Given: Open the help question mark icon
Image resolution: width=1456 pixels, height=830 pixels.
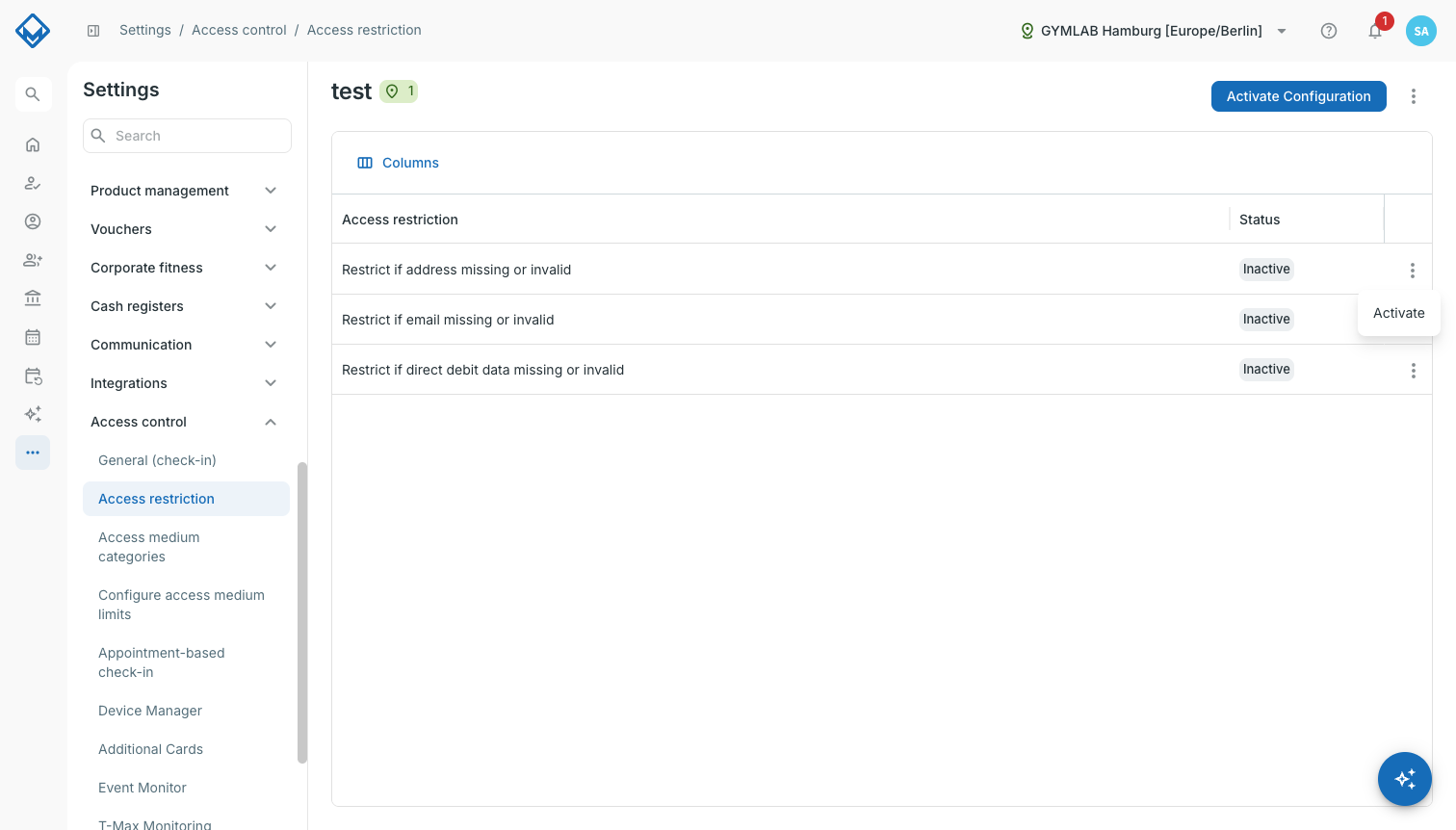Looking at the screenshot, I should point(1329,31).
